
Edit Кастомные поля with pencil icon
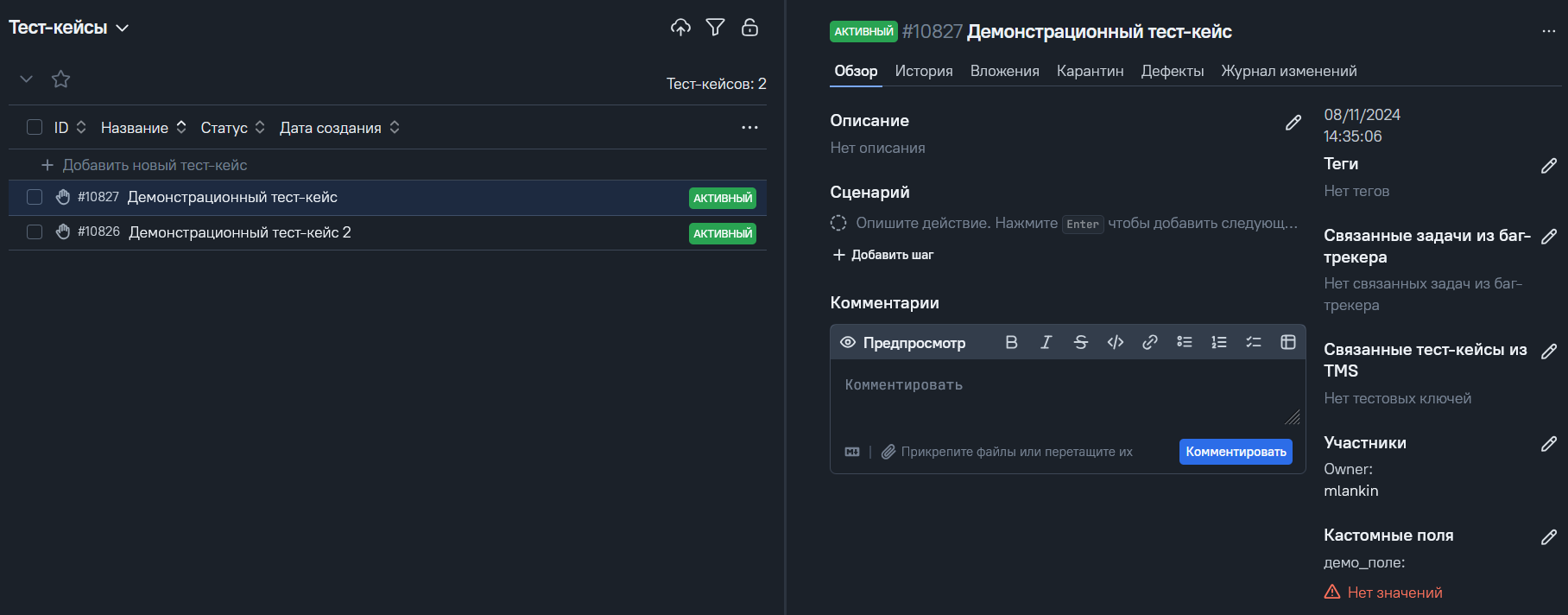coord(1548,536)
